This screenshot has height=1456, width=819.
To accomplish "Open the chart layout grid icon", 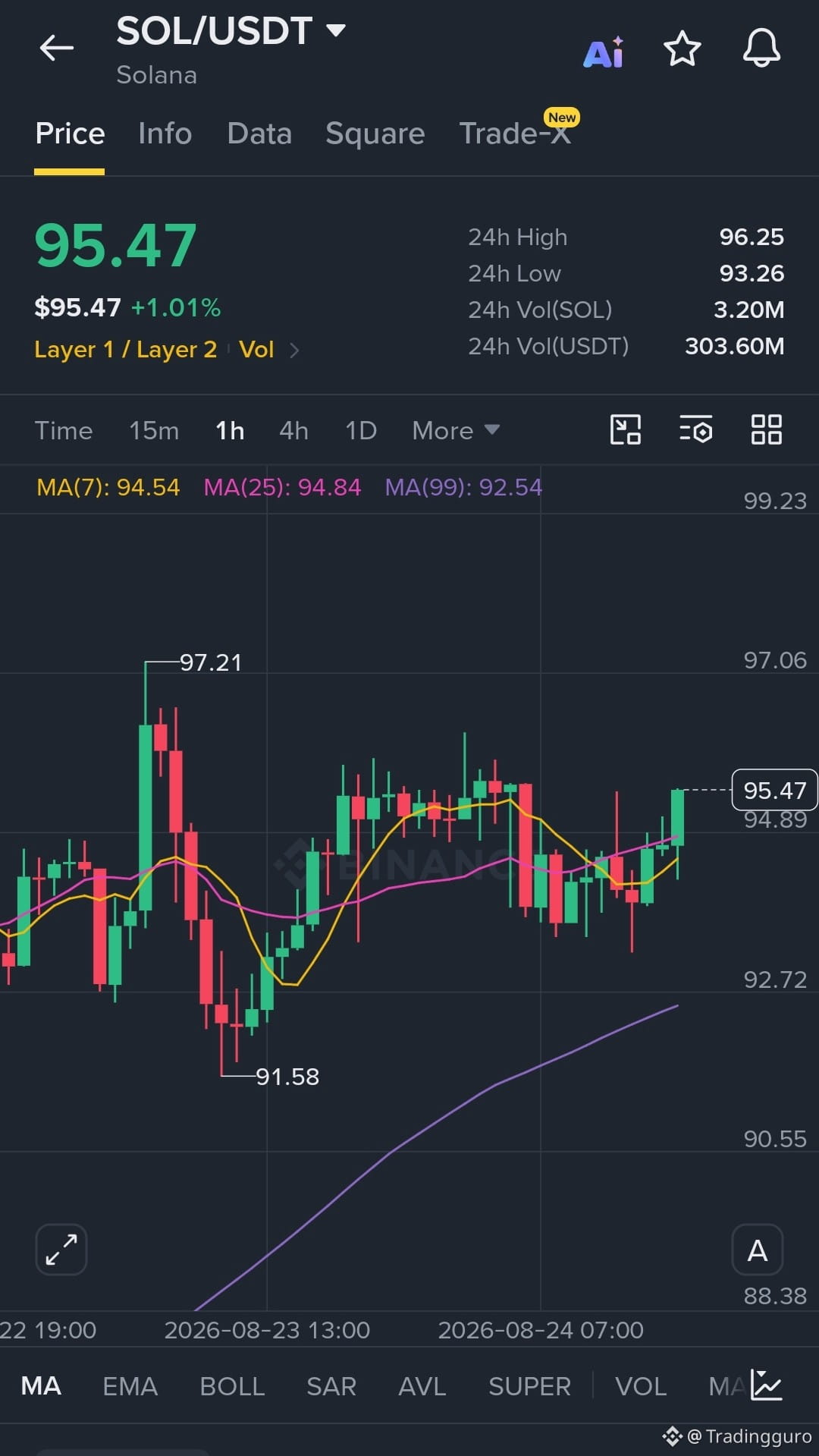I will (x=766, y=429).
